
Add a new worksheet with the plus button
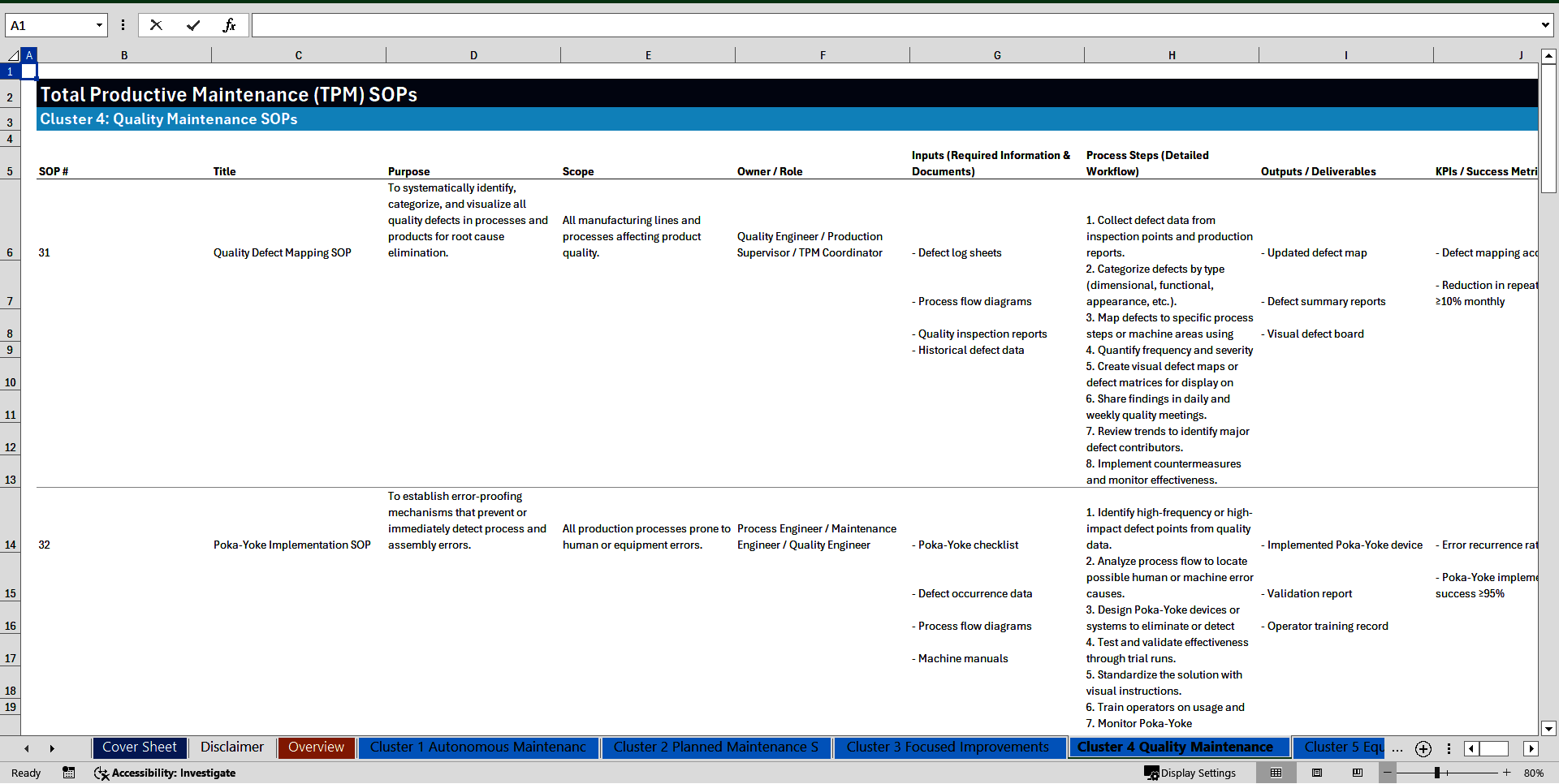pyautogui.click(x=1423, y=749)
